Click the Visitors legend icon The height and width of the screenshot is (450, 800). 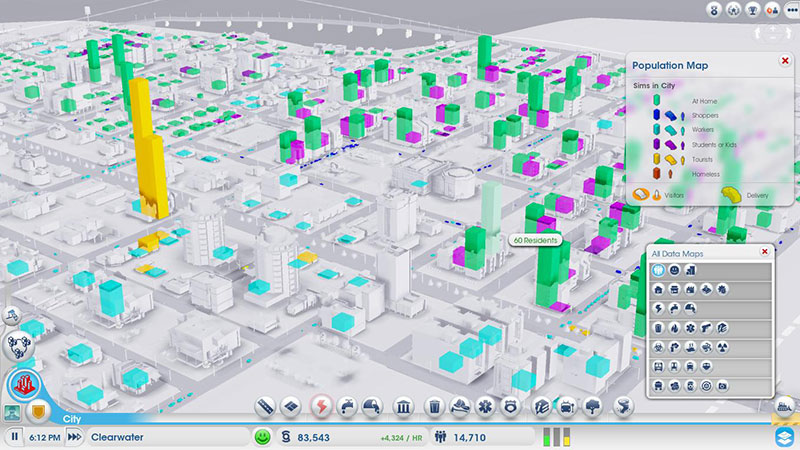(x=641, y=194)
